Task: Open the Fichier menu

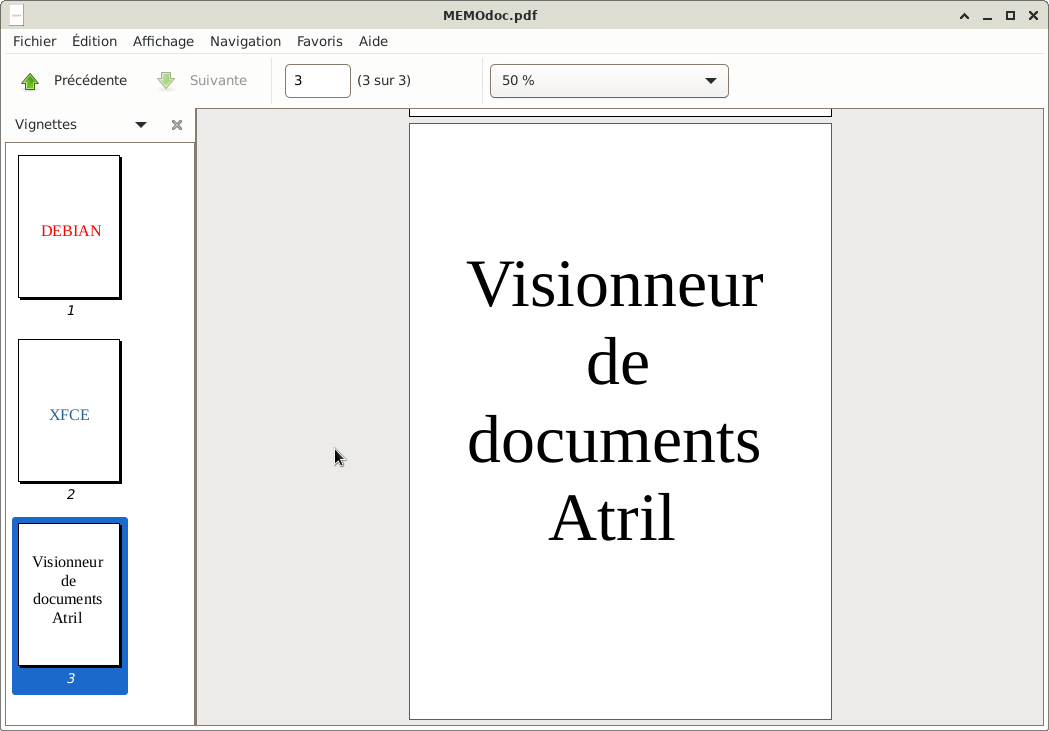Action: [35, 41]
